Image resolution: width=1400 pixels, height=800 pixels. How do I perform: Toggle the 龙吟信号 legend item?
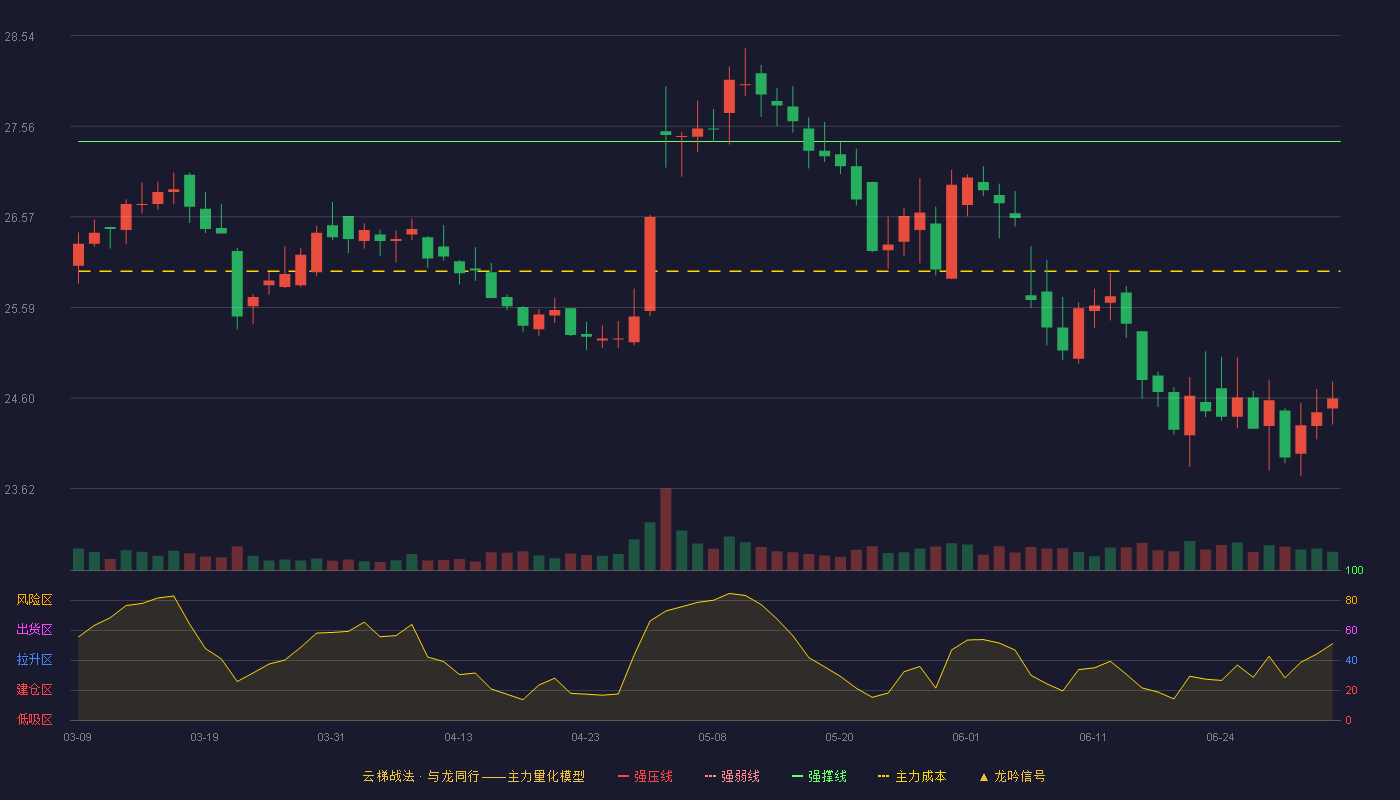coord(1012,776)
